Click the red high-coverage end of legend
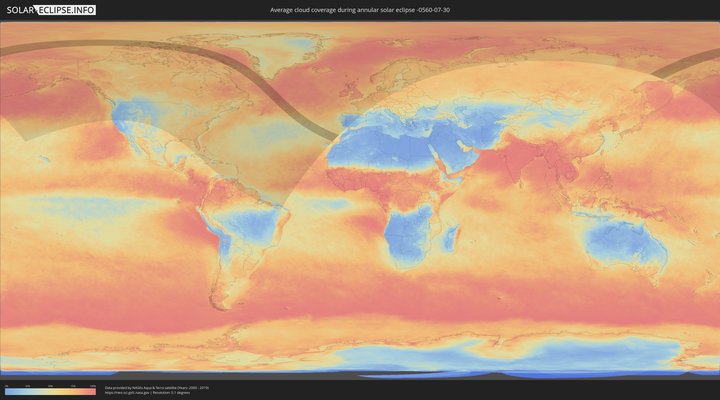Viewport: 720px width, 400px height. tap(92, 391)
